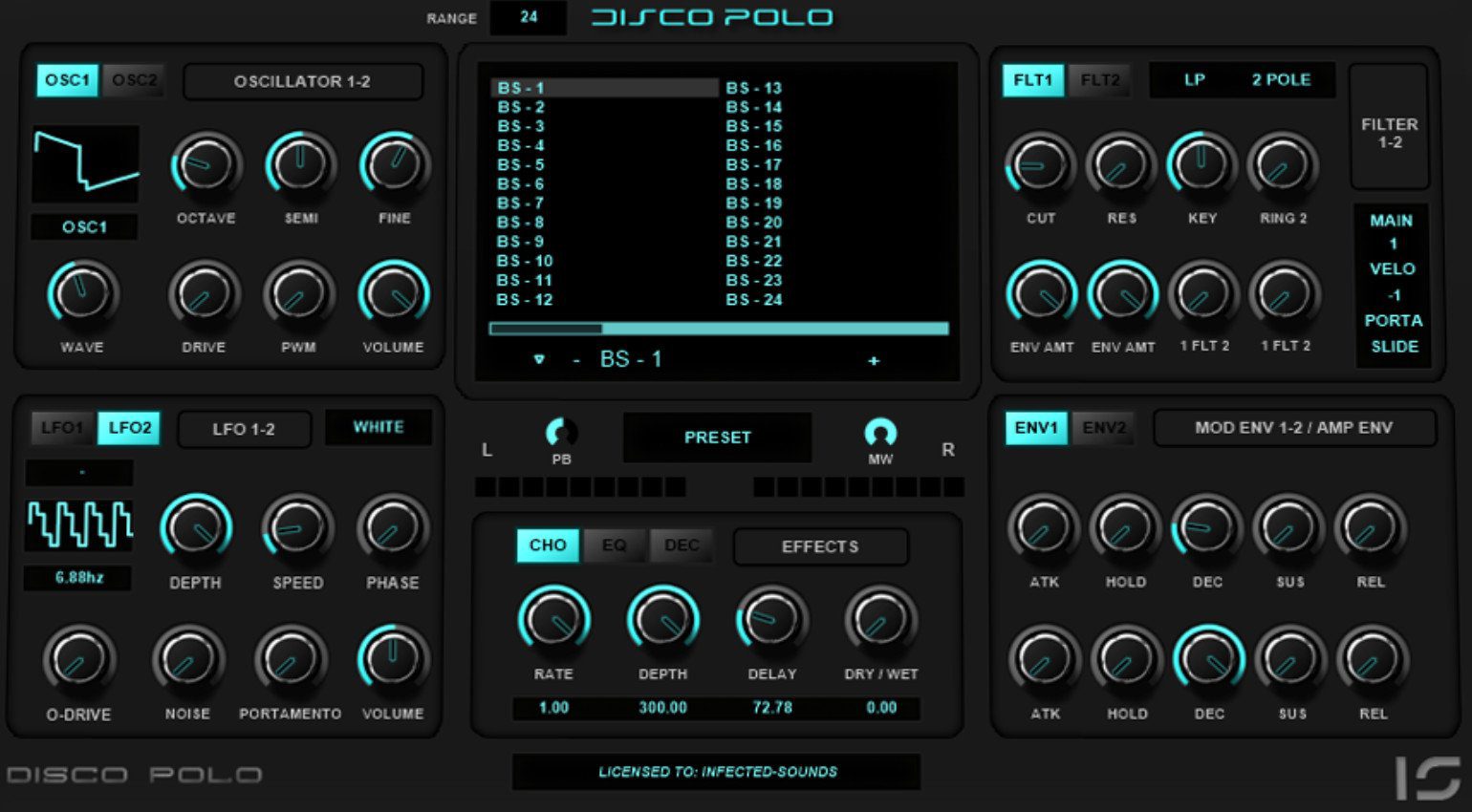Viewport: 1472px width, 812px height.
Task: Click the VELO -1 selector
Action: coord(1392,282)
